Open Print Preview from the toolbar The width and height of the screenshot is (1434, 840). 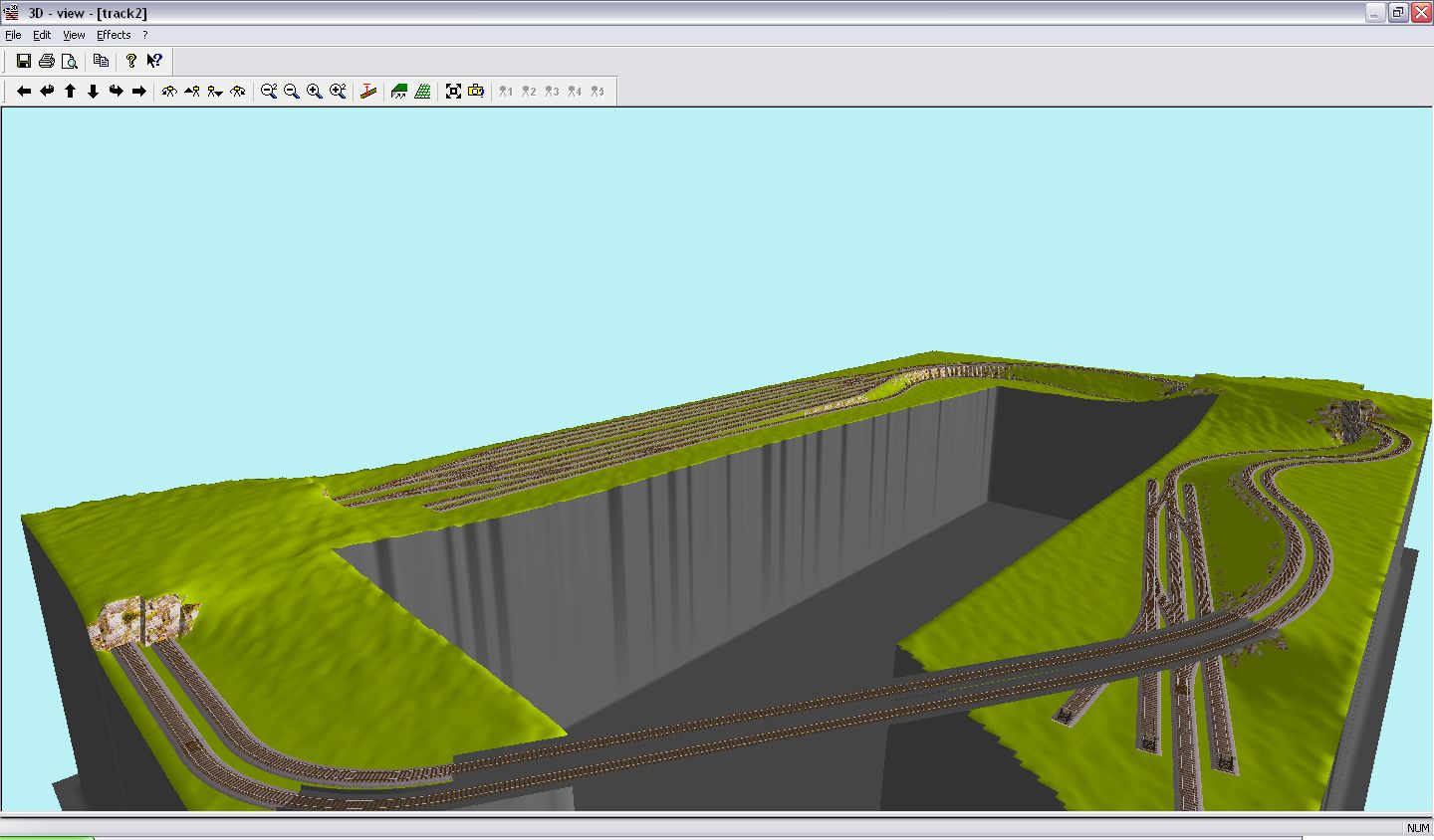pyautogui.click(x=70, y=61)
